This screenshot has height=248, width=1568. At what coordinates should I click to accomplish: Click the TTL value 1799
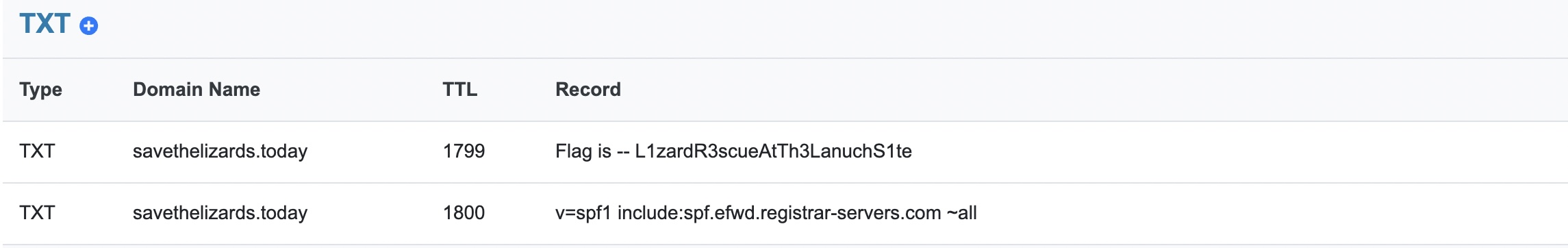coord(464,151)
